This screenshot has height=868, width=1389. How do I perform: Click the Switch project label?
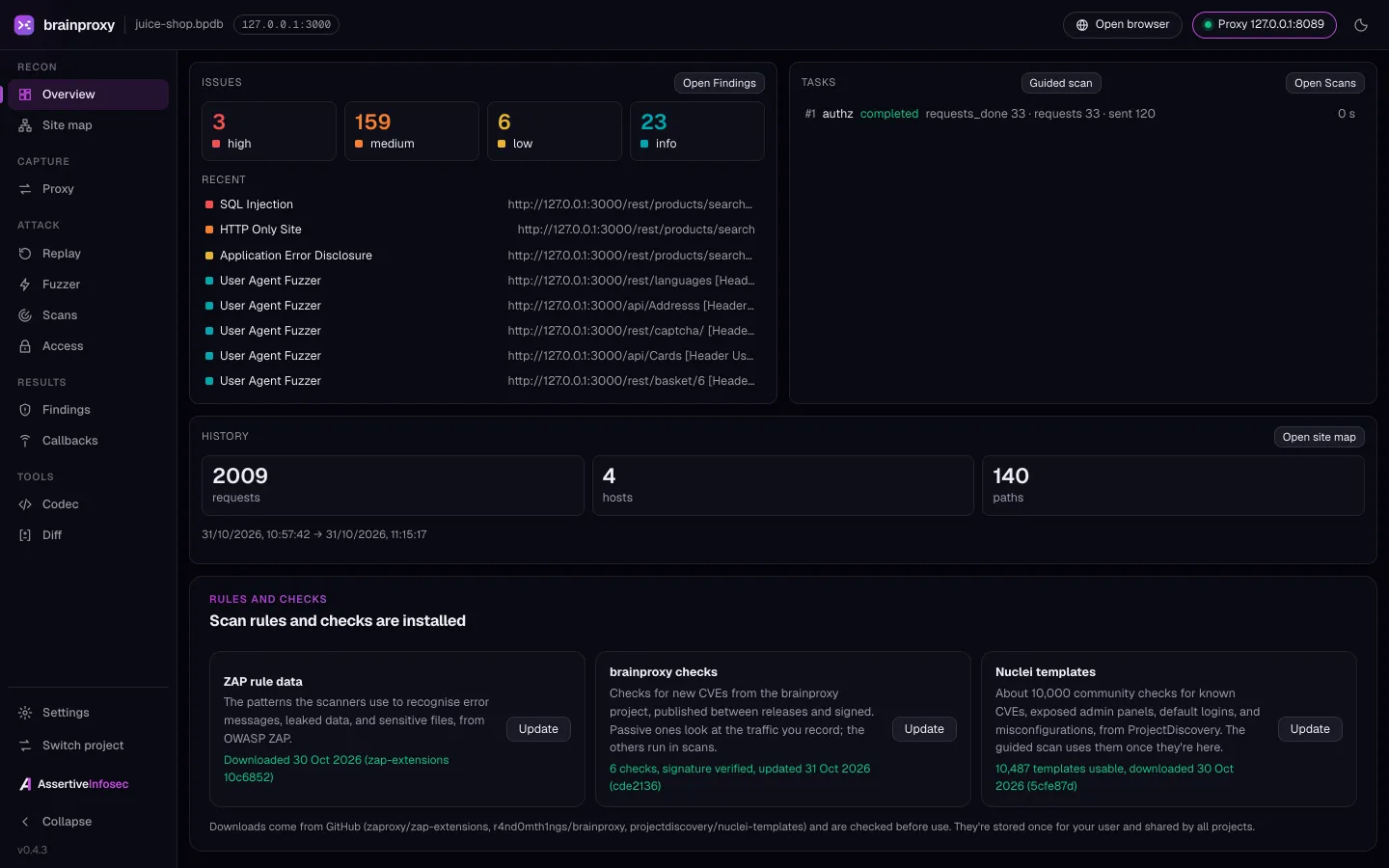click(83, 746)
